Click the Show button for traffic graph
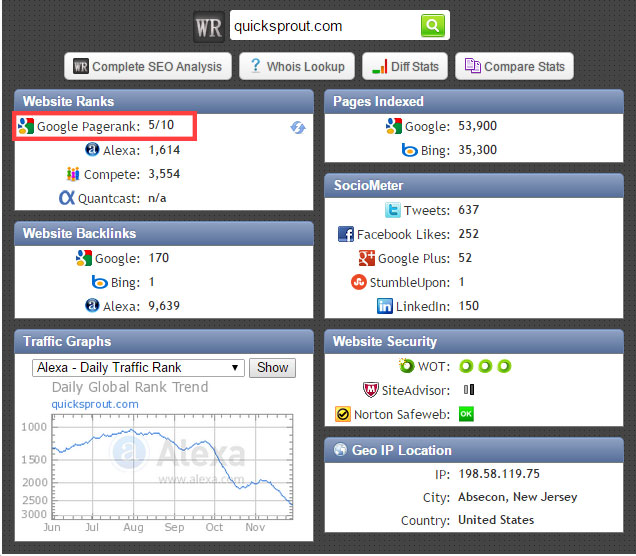This screenshot has height=556, width=636. (272, 367)
